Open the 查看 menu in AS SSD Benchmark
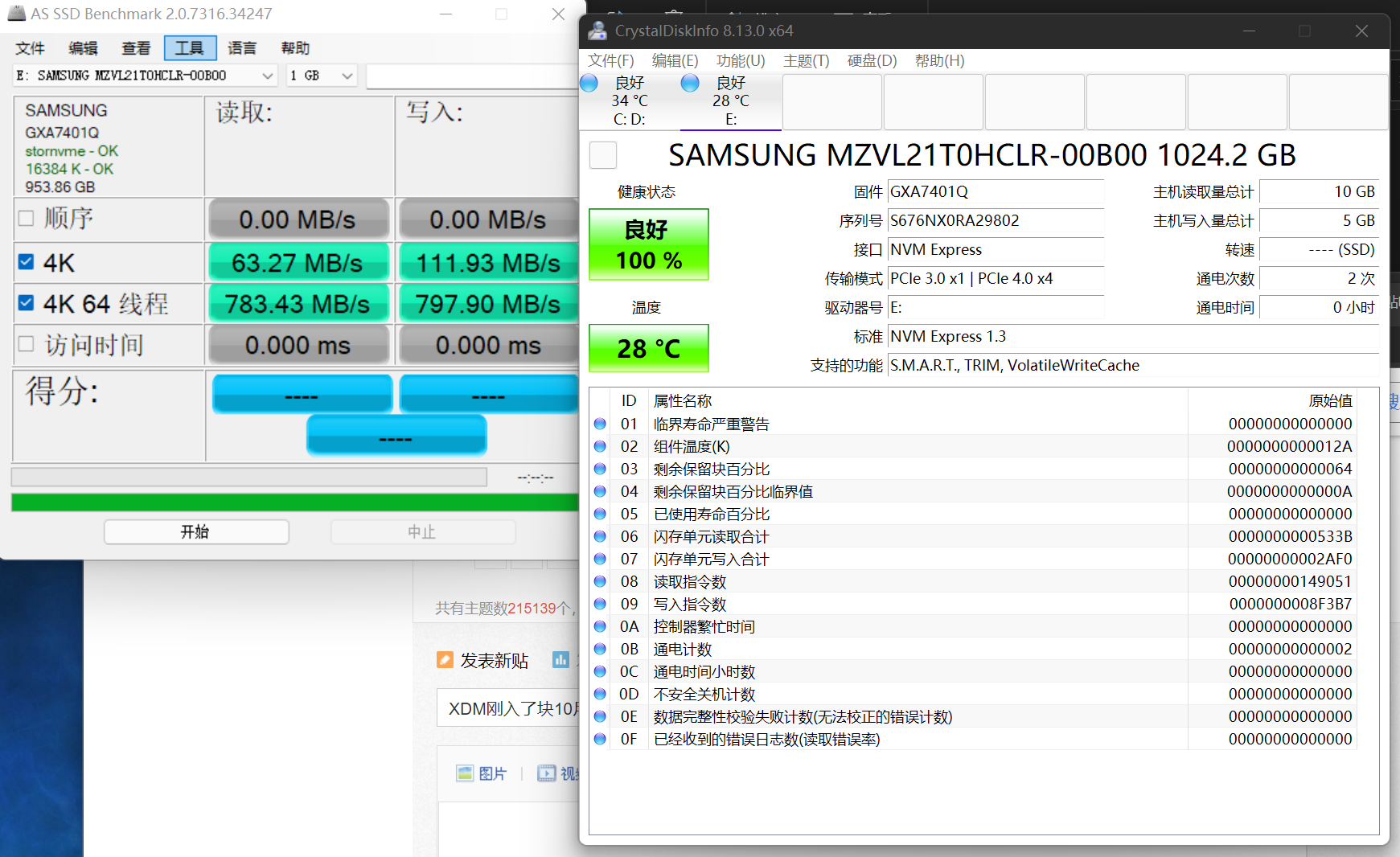 [x=136, y=48]
